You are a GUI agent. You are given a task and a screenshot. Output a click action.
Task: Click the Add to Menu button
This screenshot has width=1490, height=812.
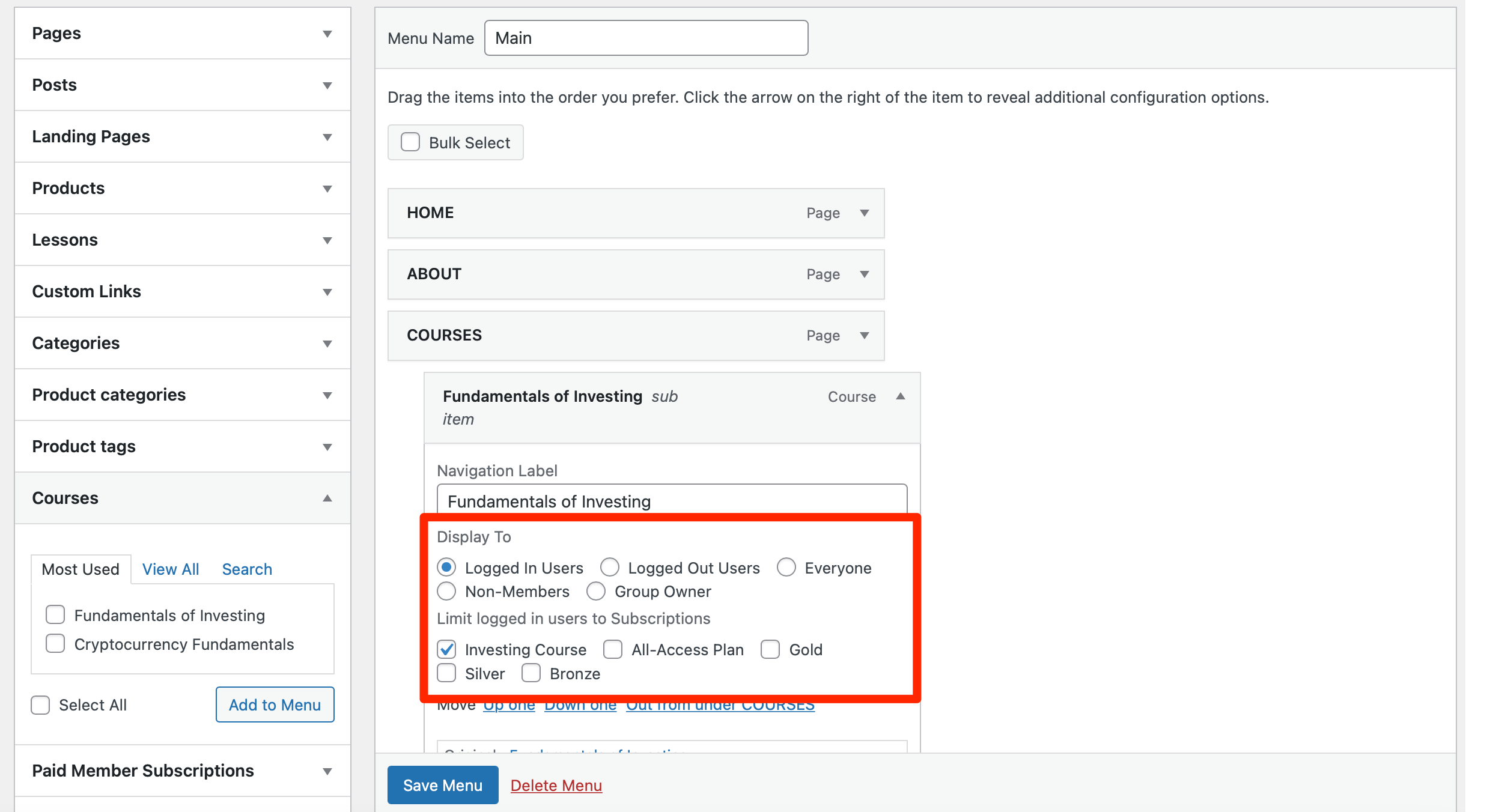(x=274, y=705)
